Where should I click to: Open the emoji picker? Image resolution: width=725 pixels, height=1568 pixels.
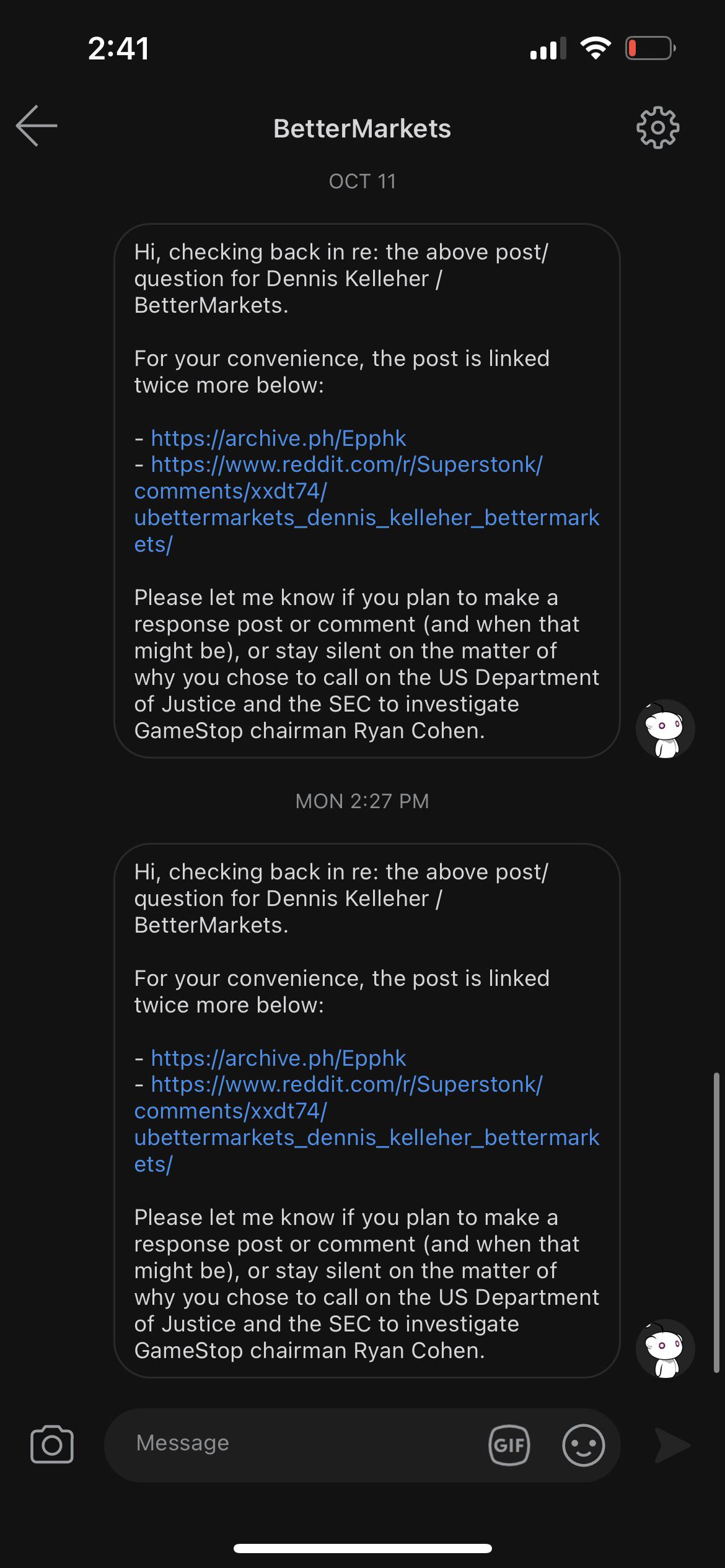click(x=583, y=1445)
